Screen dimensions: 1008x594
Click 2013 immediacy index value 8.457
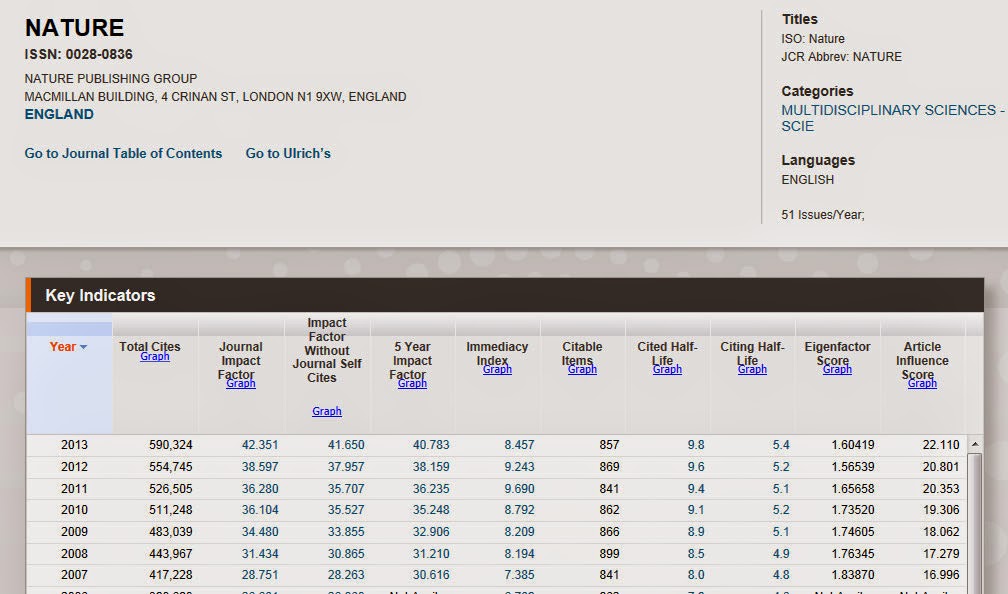click(x=519, y=445)
